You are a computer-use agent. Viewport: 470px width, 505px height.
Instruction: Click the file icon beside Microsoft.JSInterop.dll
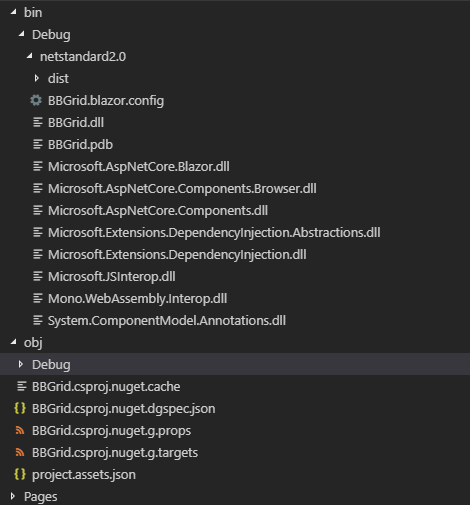pos(38,276)
